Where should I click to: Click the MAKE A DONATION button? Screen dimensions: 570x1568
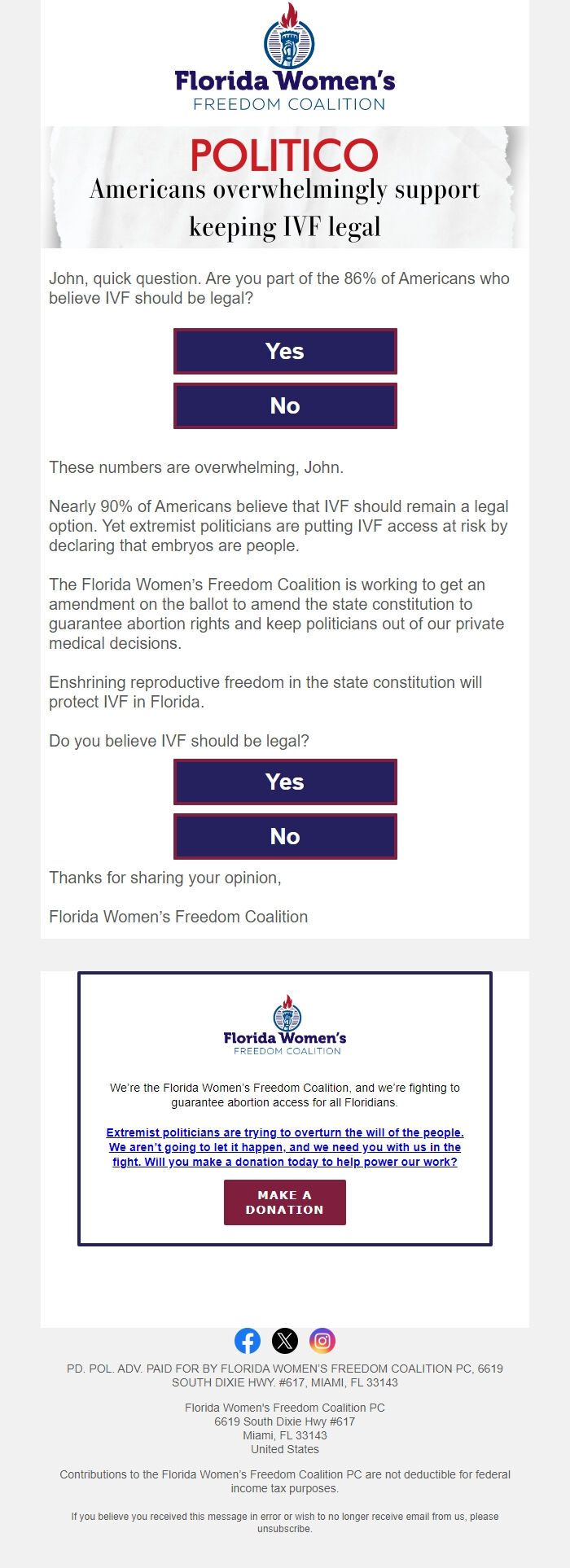pos(283,1202)
